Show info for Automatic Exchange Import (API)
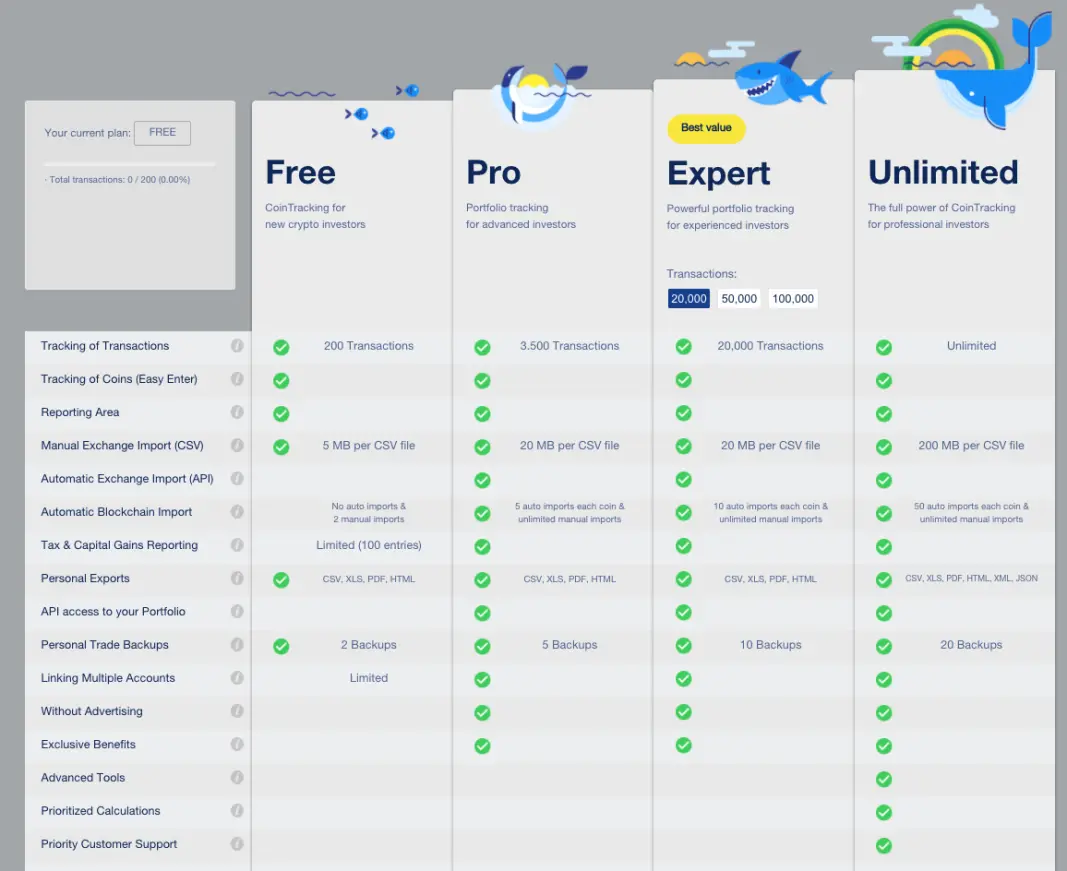This screenshot has height=871, width=1067. [237, 478]
